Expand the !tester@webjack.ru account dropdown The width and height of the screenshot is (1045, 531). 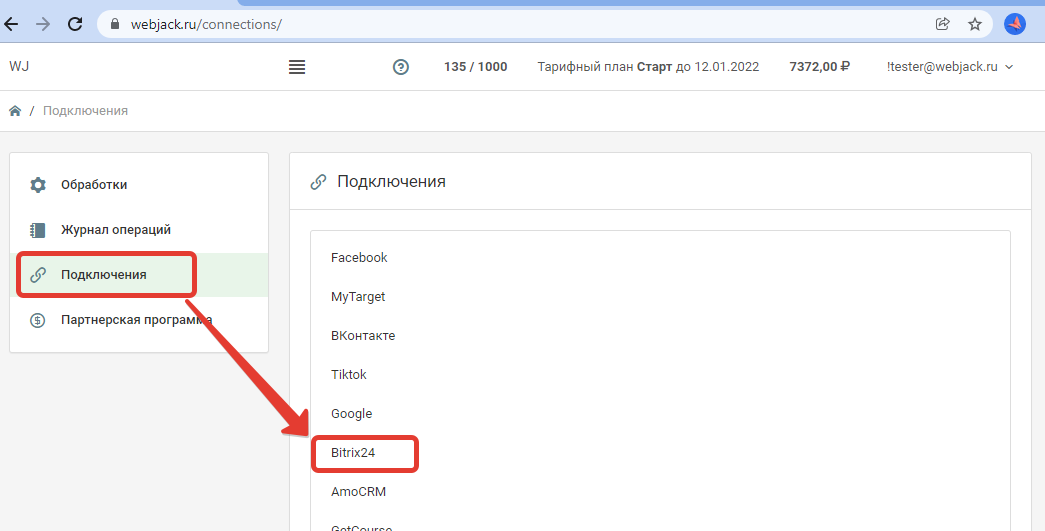point(950,67)
